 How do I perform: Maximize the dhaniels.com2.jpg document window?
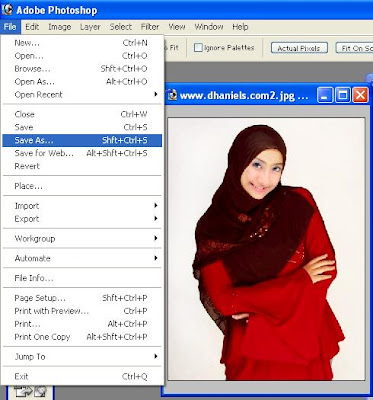click(343, 96)
